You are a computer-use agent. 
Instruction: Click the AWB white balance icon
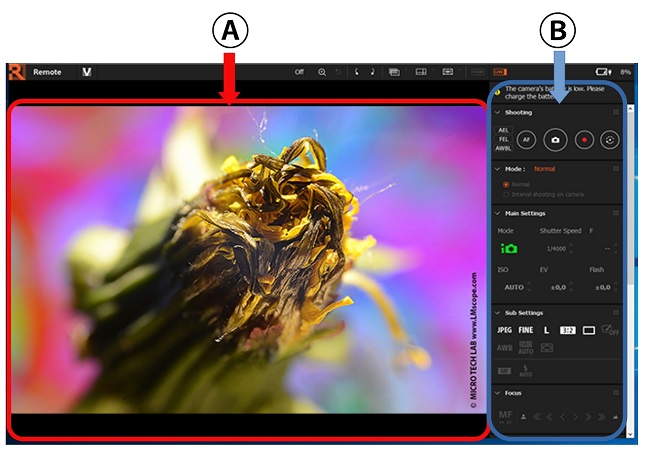point(506,349)
